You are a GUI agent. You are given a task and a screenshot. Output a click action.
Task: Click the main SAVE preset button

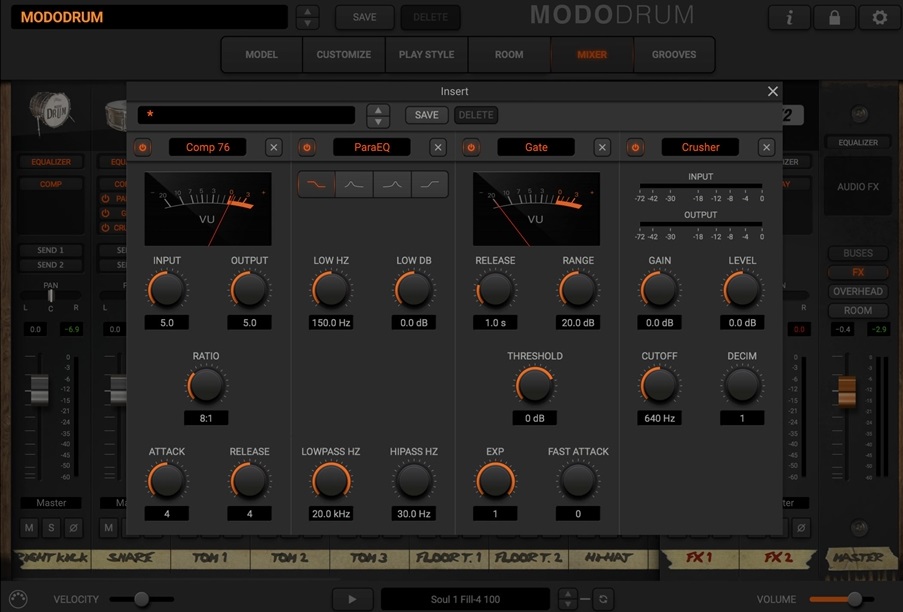click(365, 17)
